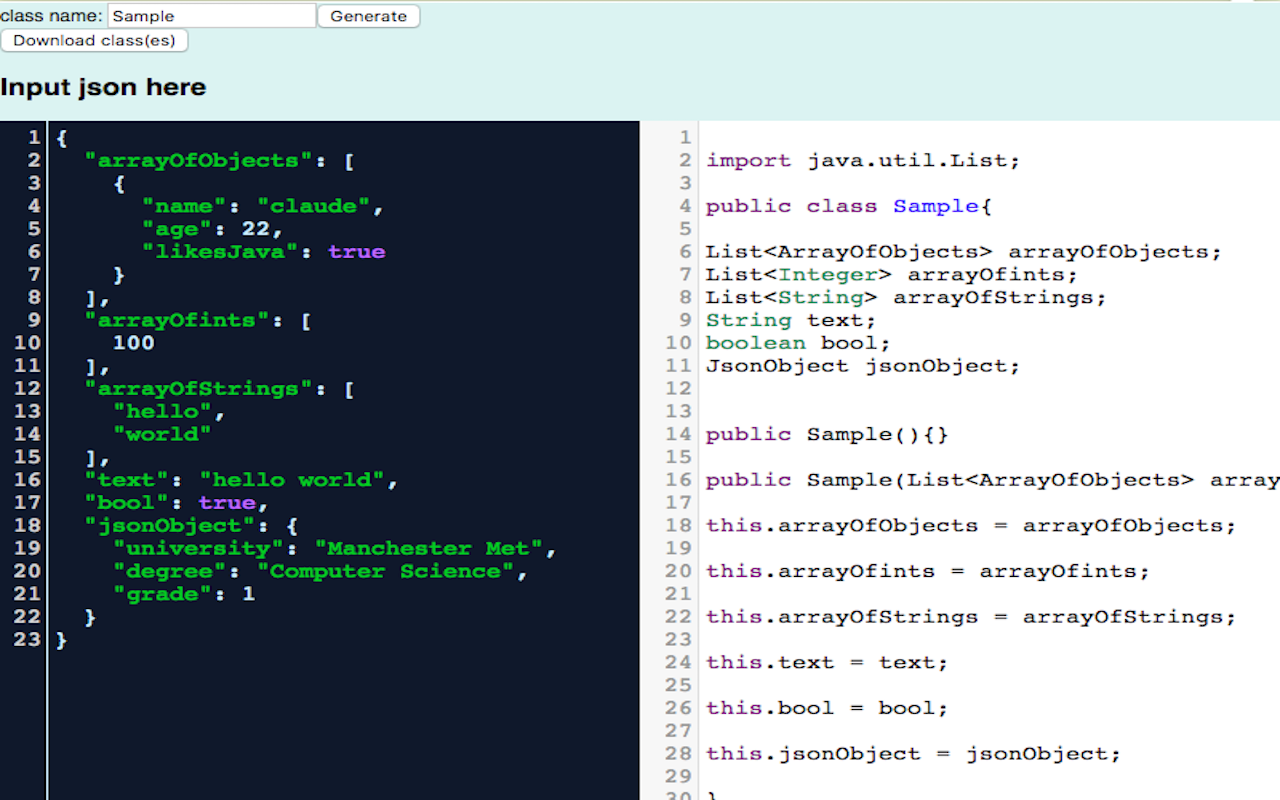Place cursor on "arrayOfObjects" key in JSON editor
Viewport: 1280px width, 800px height.
click(x=199, y=160)
